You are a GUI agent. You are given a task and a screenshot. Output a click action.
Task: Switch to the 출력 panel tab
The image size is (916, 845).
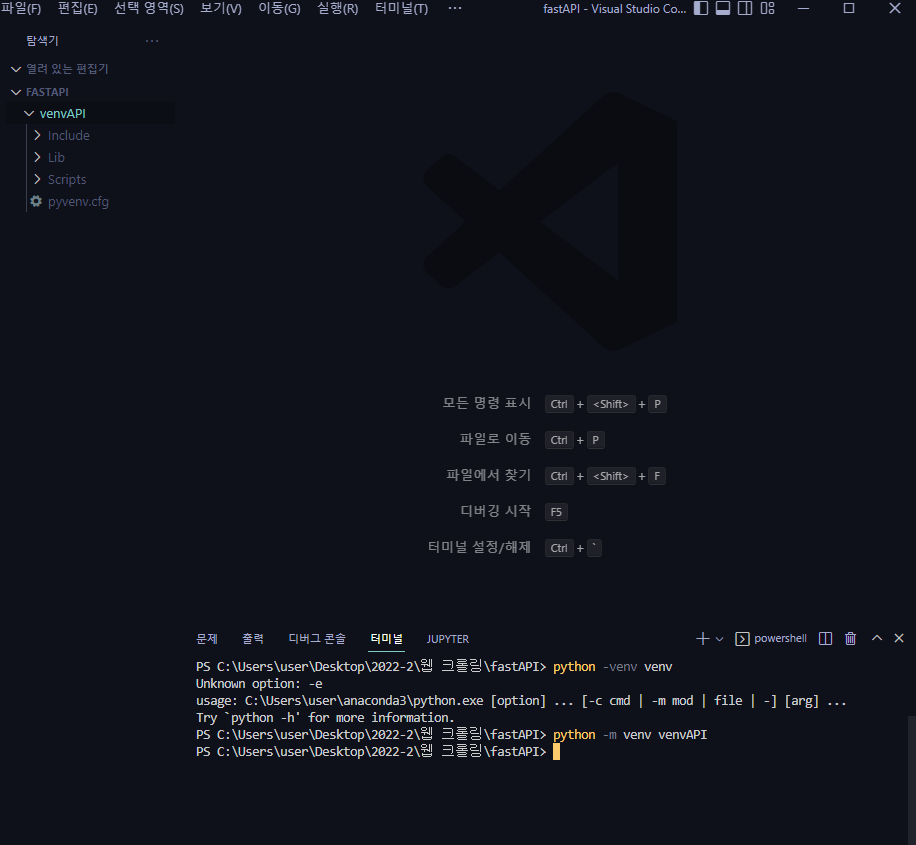[x=253, y=639]
